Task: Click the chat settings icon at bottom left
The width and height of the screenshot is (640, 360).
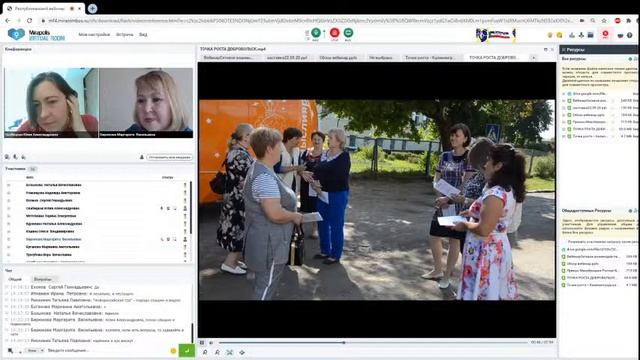Action: coord(11,351)
